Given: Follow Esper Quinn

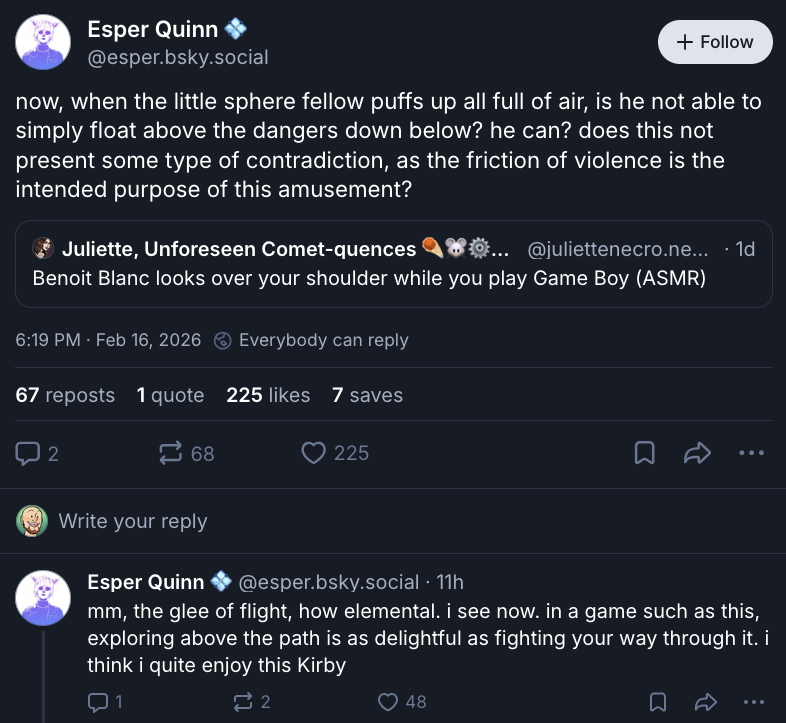Looking at the screenshot, I should point(715,42).
